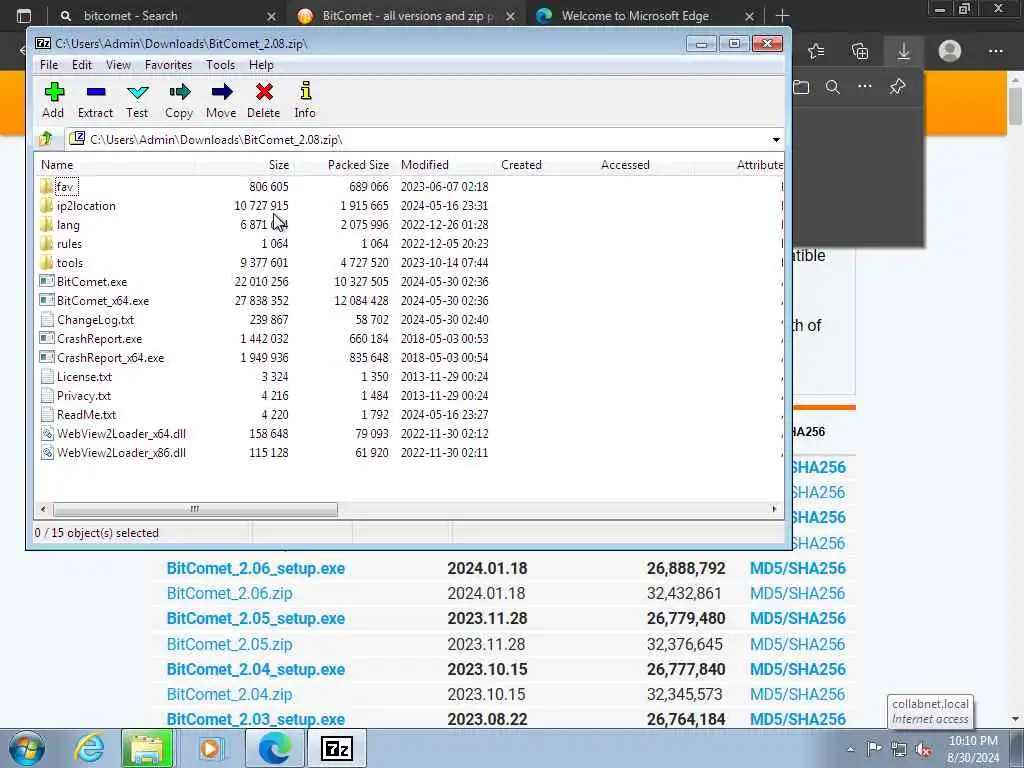1024x768 pixels.
Task: Open the Edge profile avatar
Action: point(950,51)
